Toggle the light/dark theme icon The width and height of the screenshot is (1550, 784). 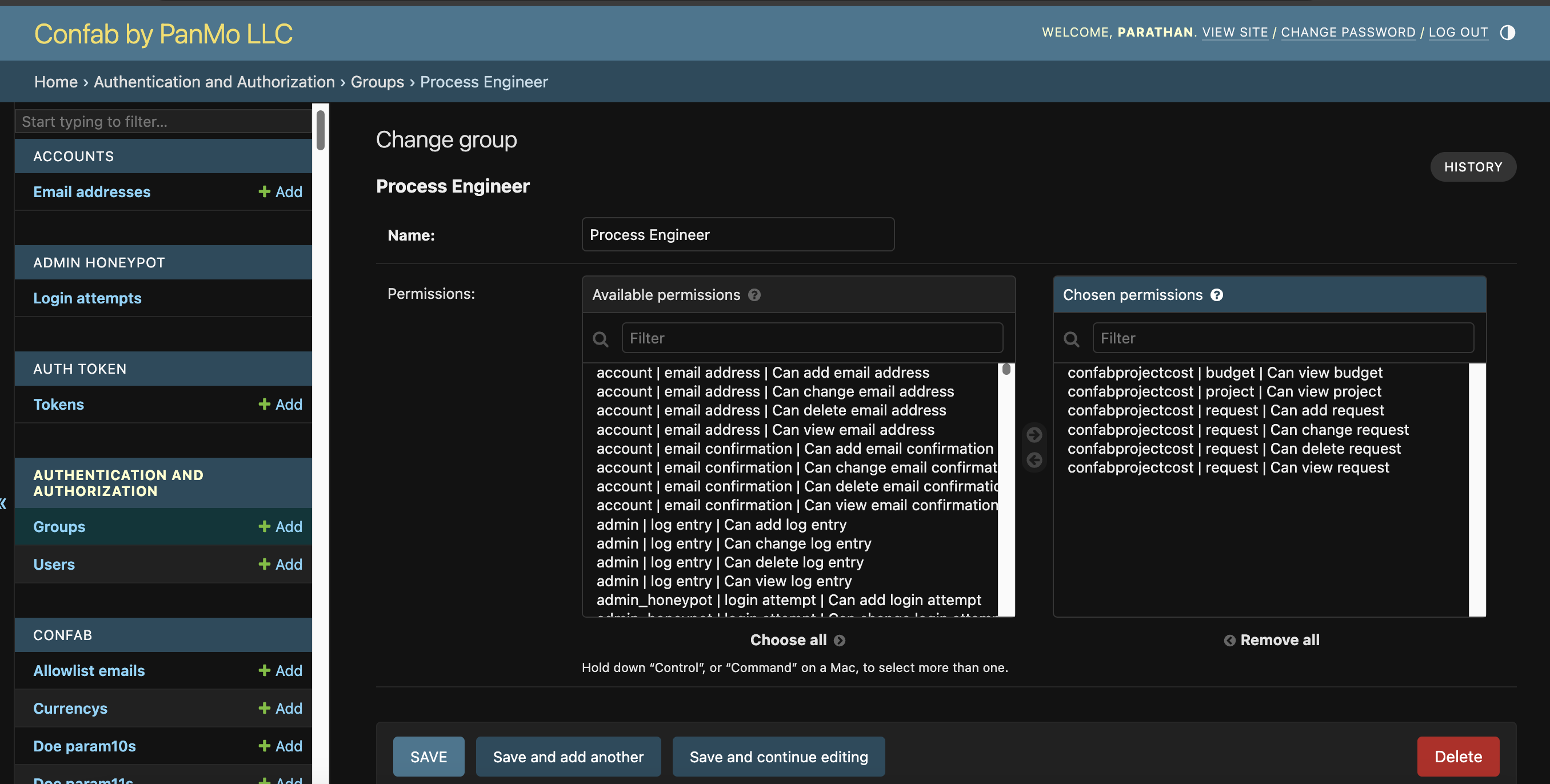coord(1507,33)
